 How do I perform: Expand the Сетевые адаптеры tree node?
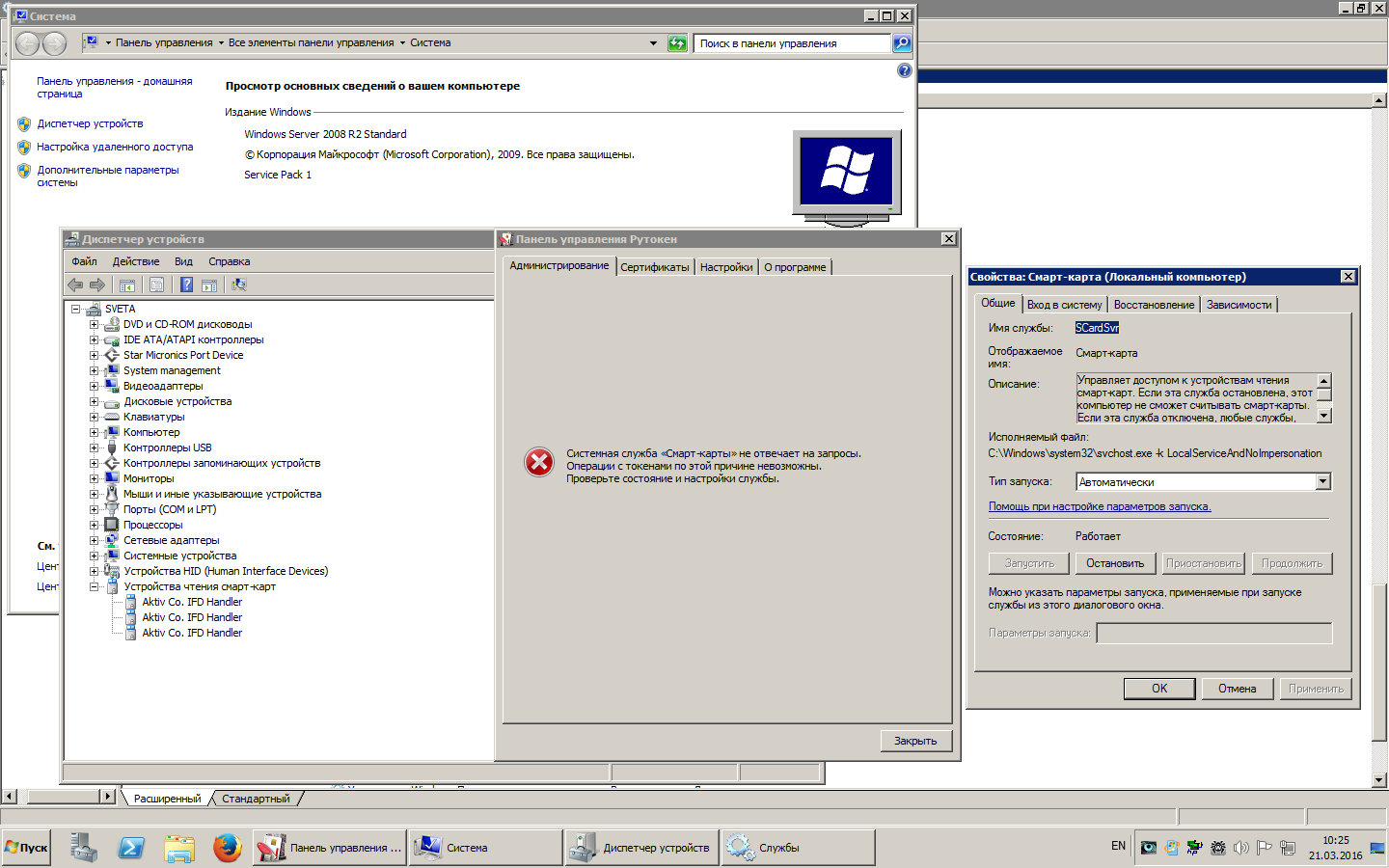pos(95,540)
